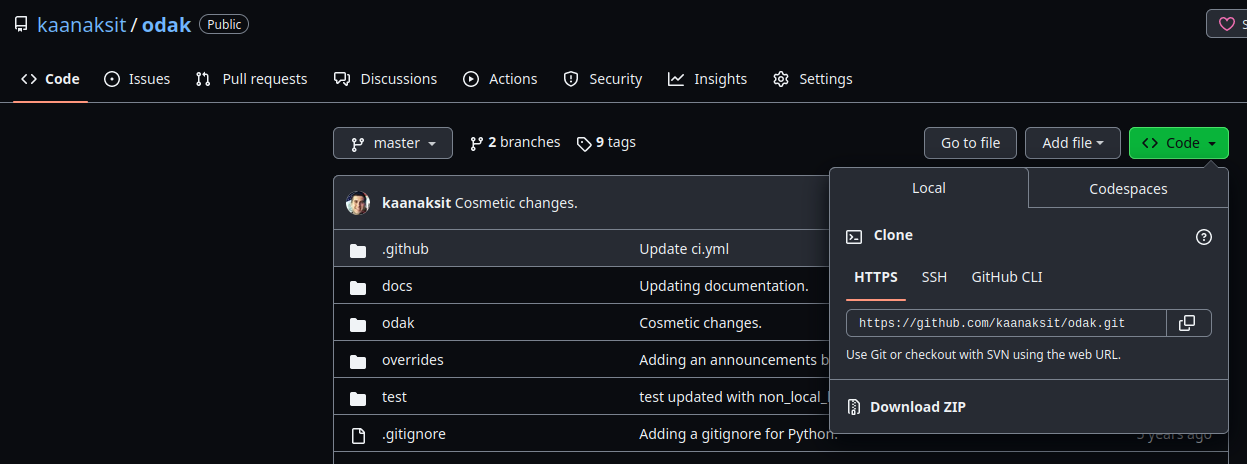The image size is (1247, 464).
Task: Click the .gitignore file icon
Action: click(358, 434)
